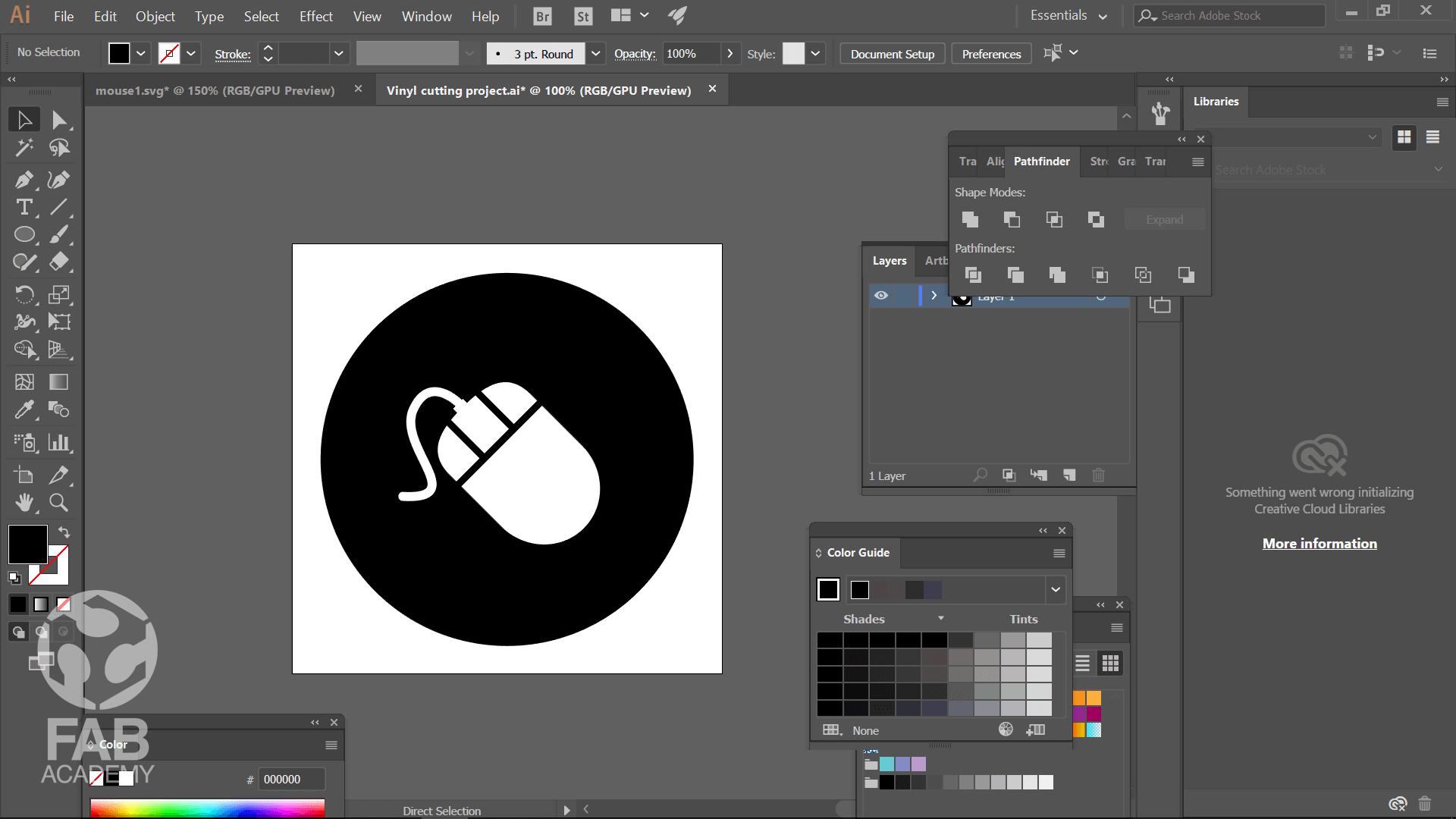Select the Lasso tool

59,147
